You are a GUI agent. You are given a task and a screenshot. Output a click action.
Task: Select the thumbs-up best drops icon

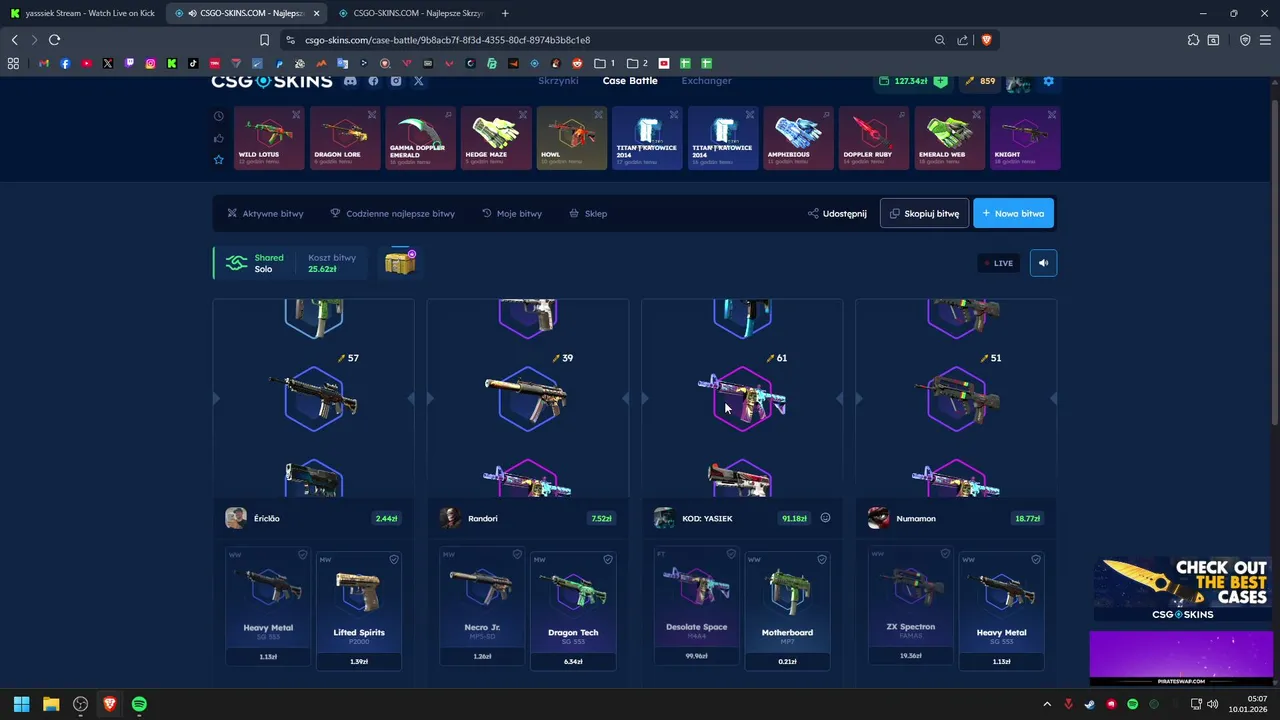click(218, 138)
